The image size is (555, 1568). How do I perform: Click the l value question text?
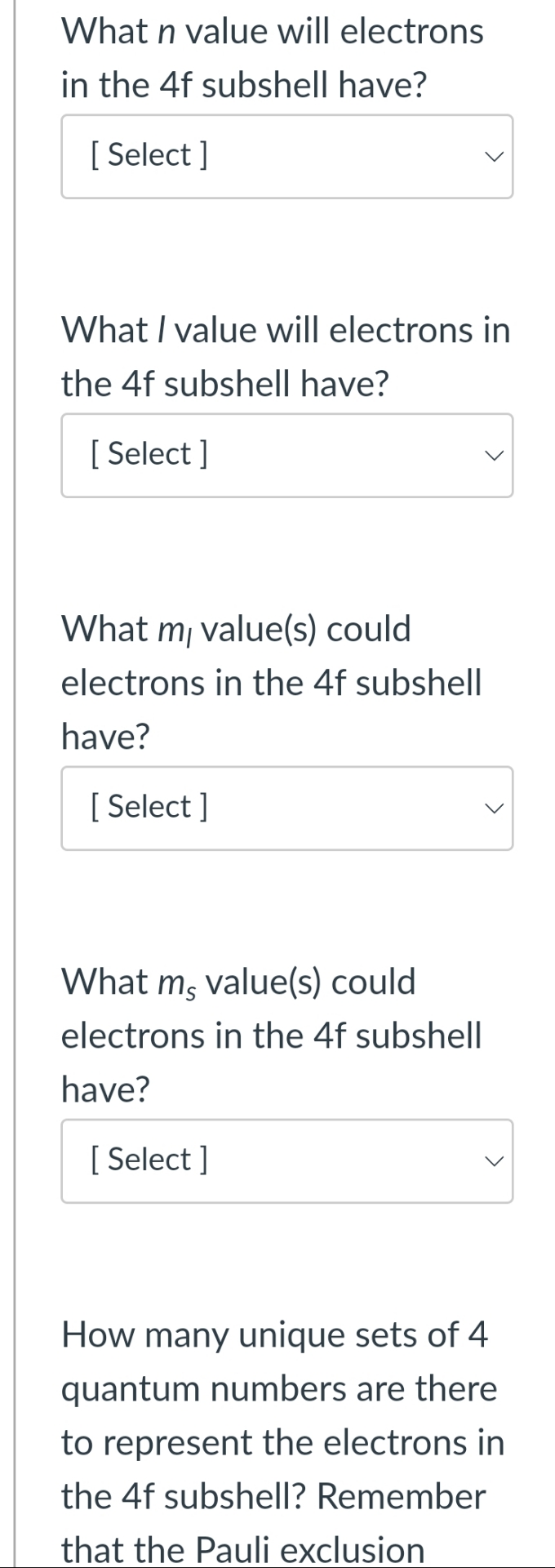point(286,355)
